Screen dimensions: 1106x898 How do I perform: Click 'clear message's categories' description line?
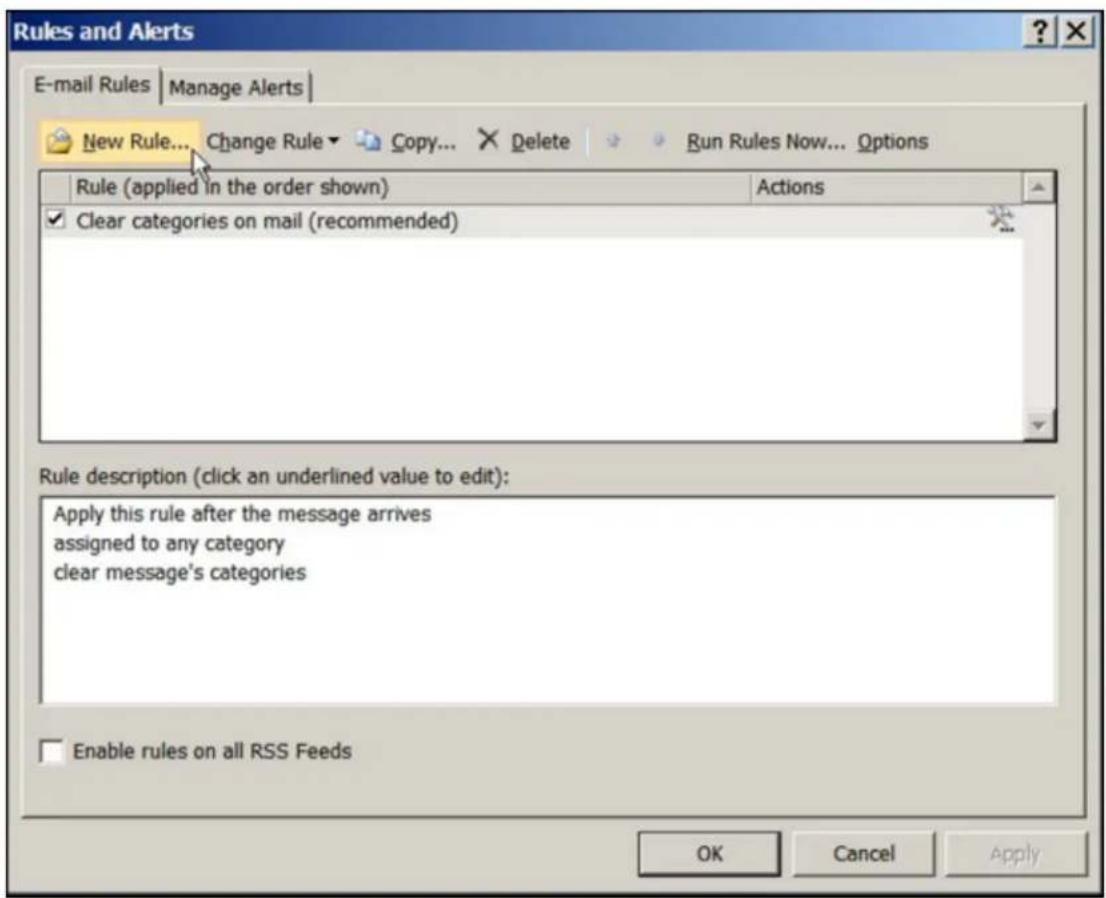180,572
